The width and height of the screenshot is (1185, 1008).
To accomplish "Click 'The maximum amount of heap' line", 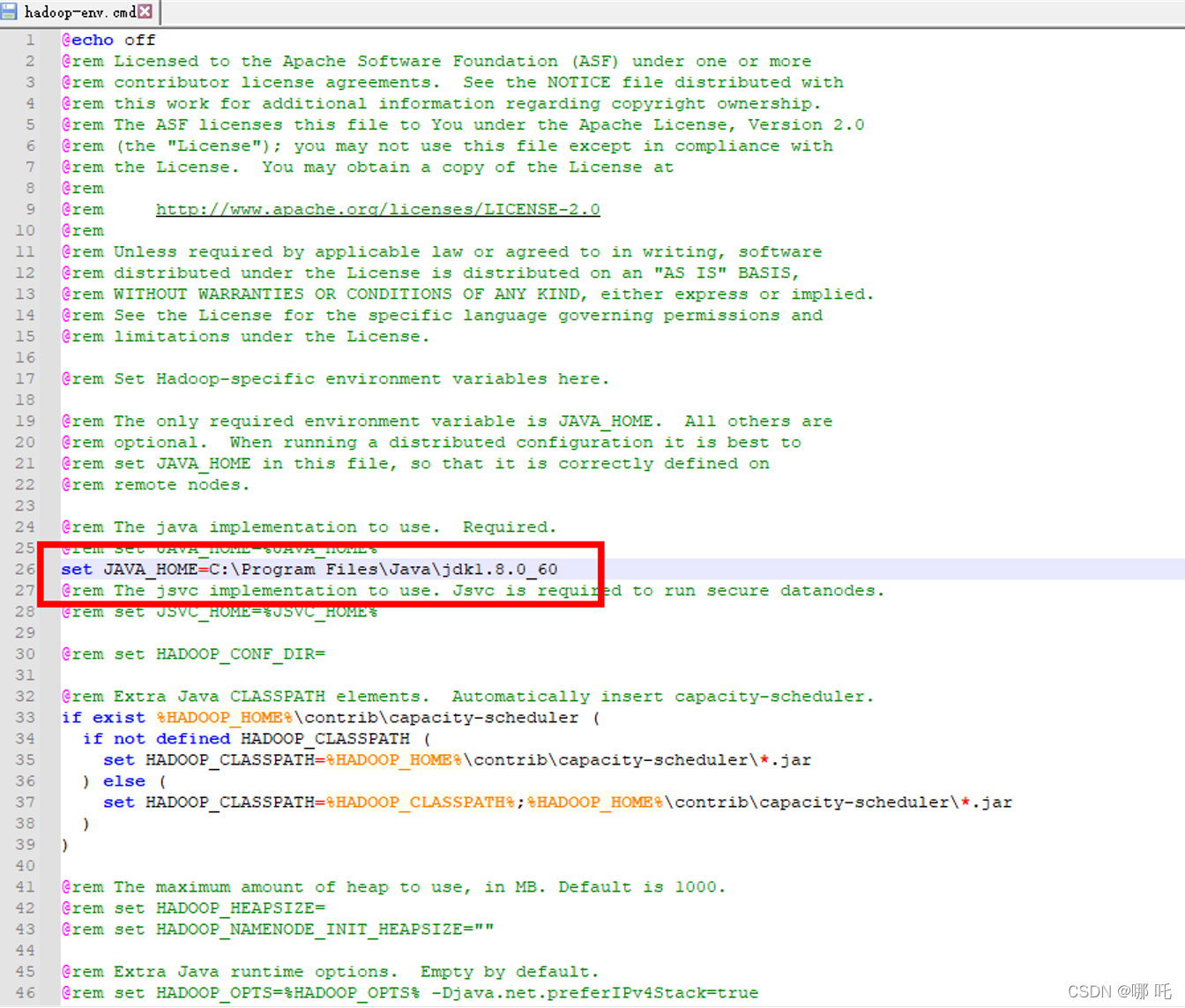I will (393, 886).
